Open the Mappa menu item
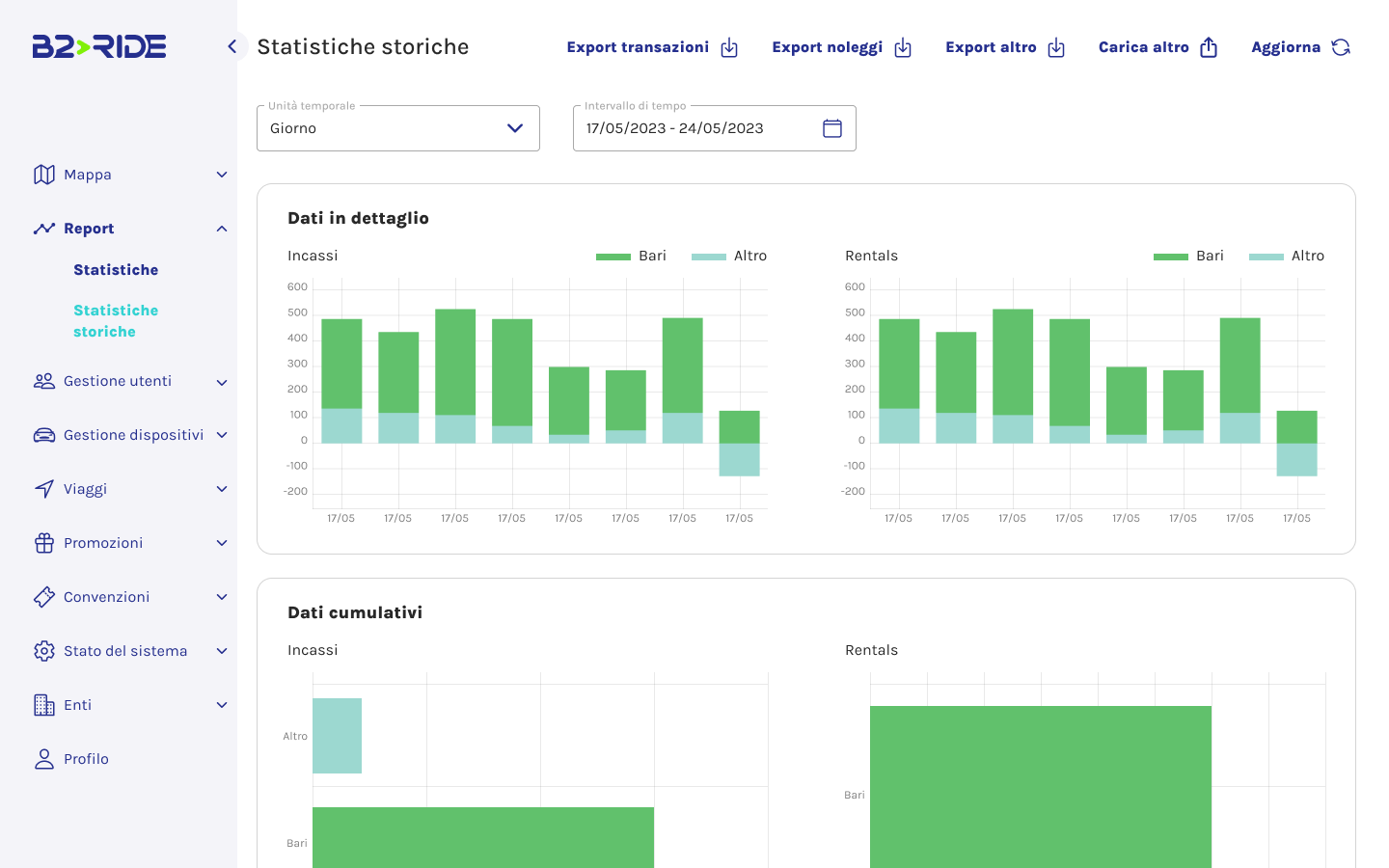The width and height of the screenshot is (1389, 868). [88, 175]
